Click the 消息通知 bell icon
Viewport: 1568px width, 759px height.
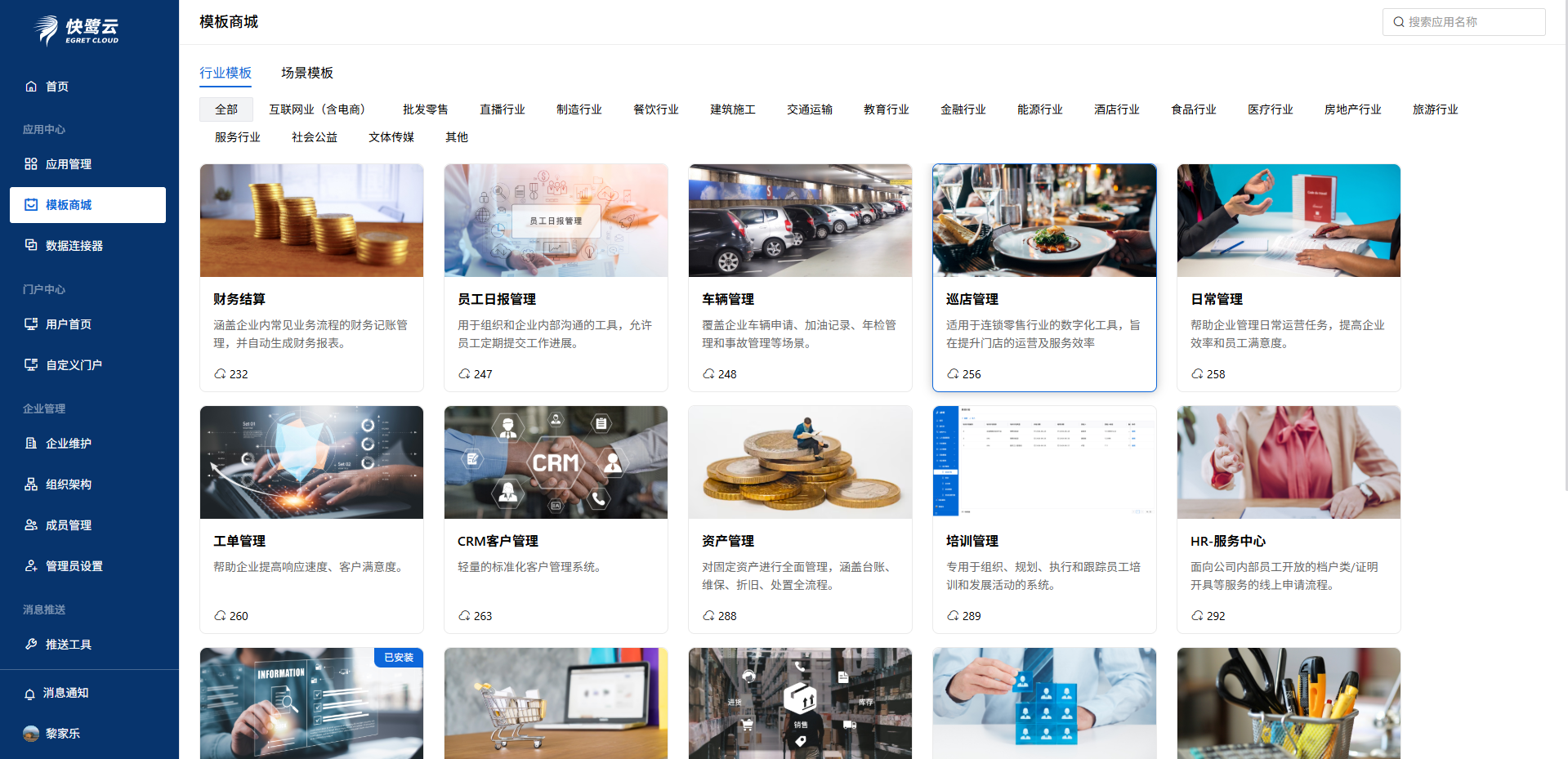coord(30,694)
